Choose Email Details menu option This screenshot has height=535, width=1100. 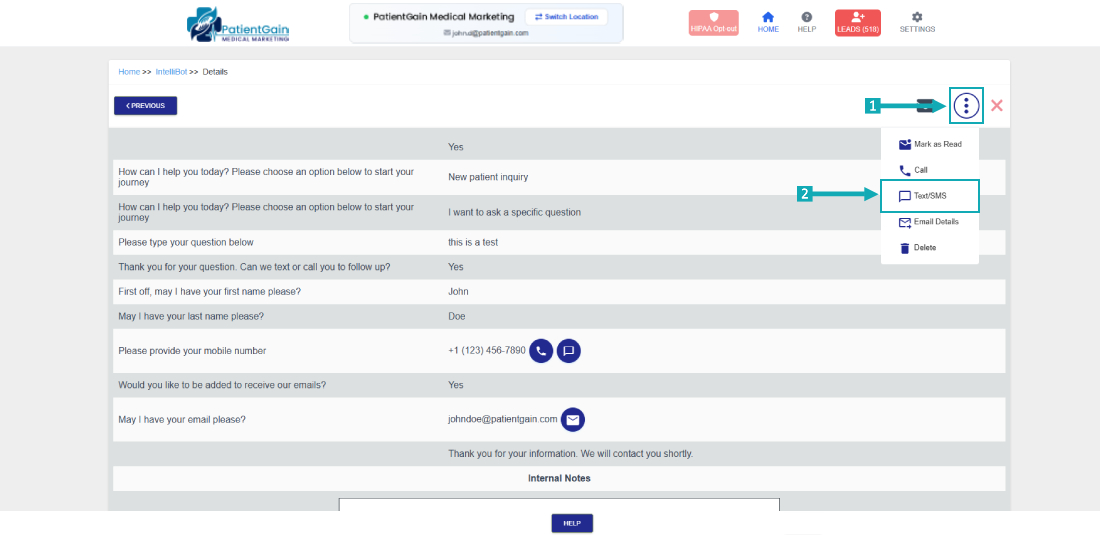click(x=930, y=222)
